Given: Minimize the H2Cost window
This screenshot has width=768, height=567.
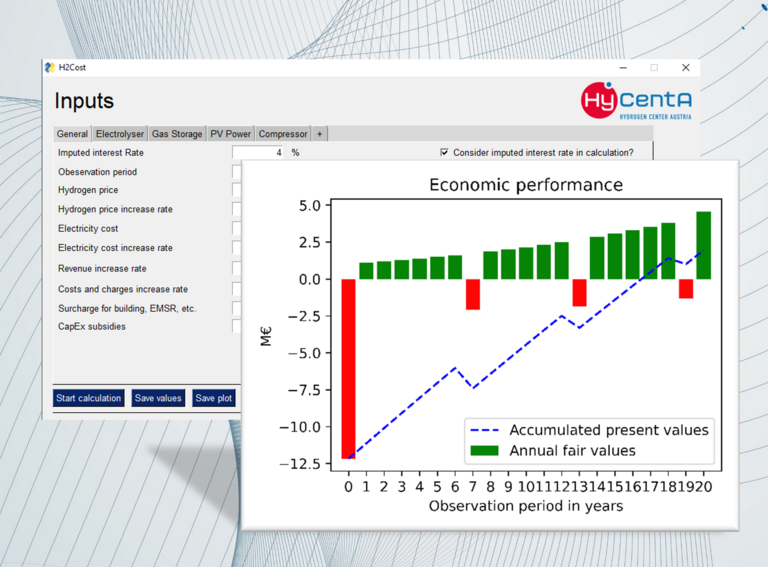Looking at the screenshot, I should tap(623, 68).
